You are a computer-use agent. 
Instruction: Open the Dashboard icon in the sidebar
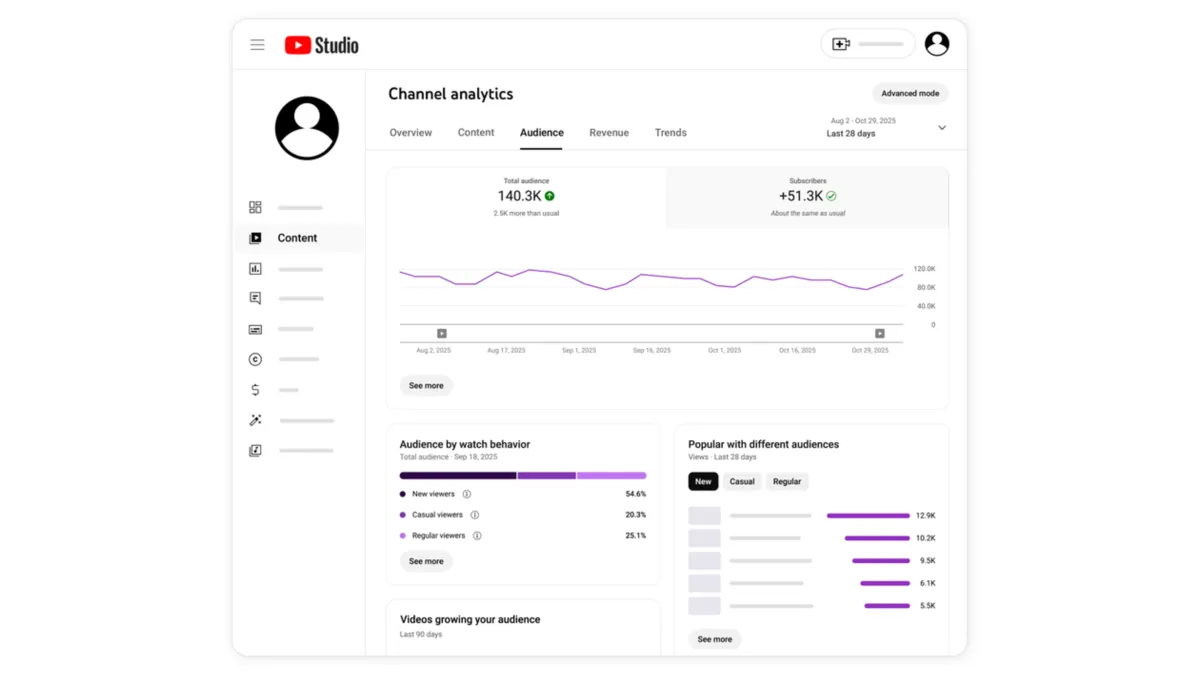[x=255, y=207]
